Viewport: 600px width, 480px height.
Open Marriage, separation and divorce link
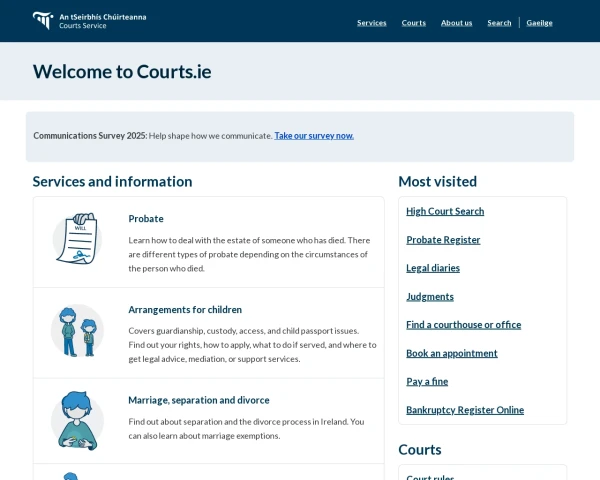click(199, 400)
